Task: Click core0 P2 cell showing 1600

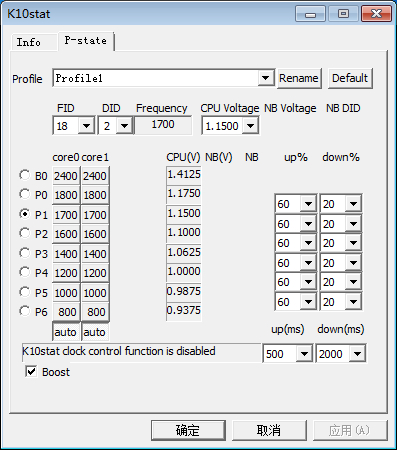Action: pyautogui.click(x=66, y=234)
